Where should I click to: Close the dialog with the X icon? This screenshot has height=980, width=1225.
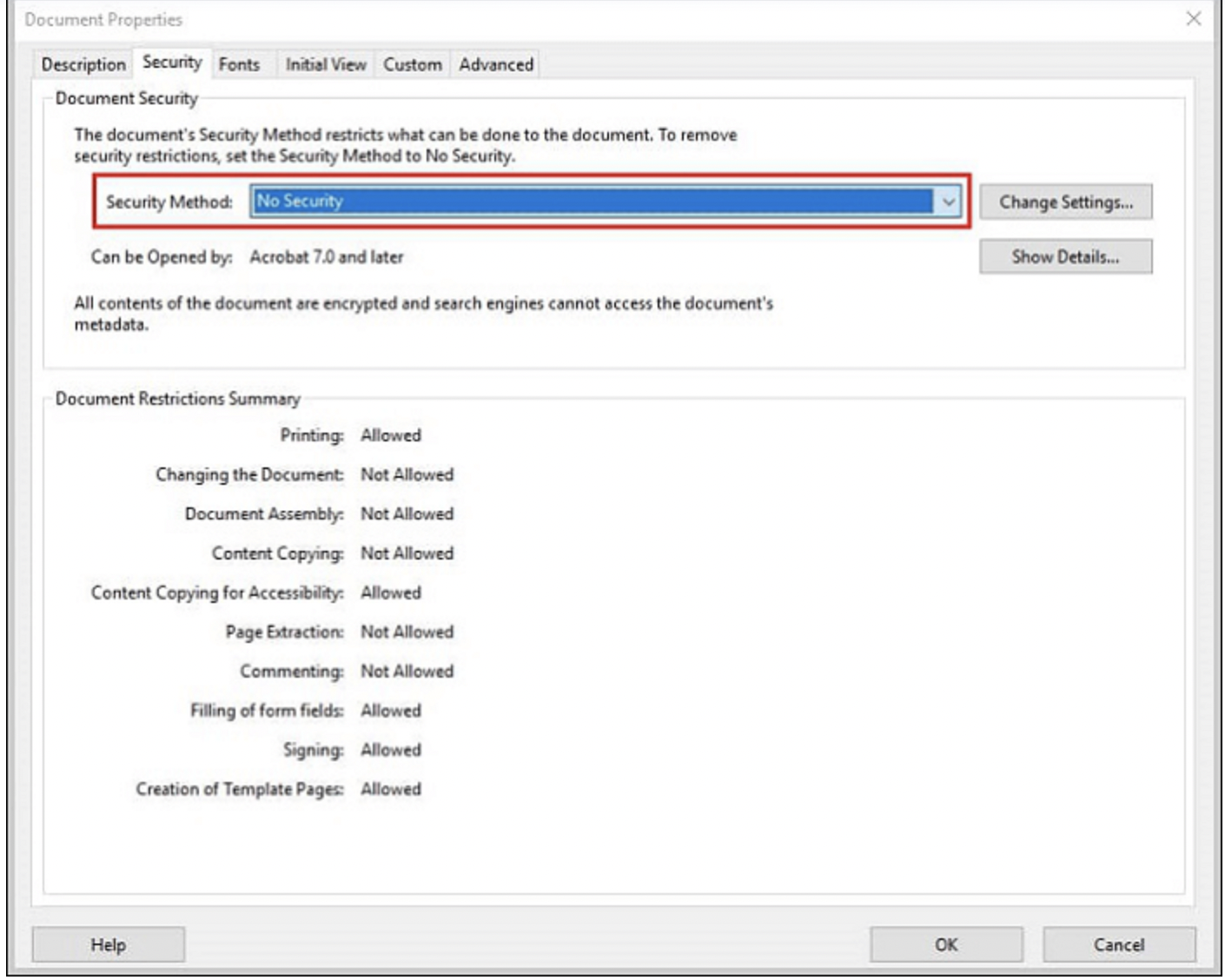click(1194, 18)
